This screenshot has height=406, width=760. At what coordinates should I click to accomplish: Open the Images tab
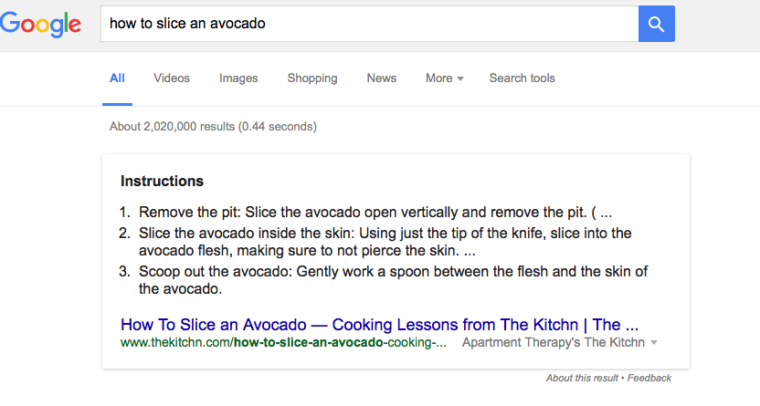tap(238, 78)
